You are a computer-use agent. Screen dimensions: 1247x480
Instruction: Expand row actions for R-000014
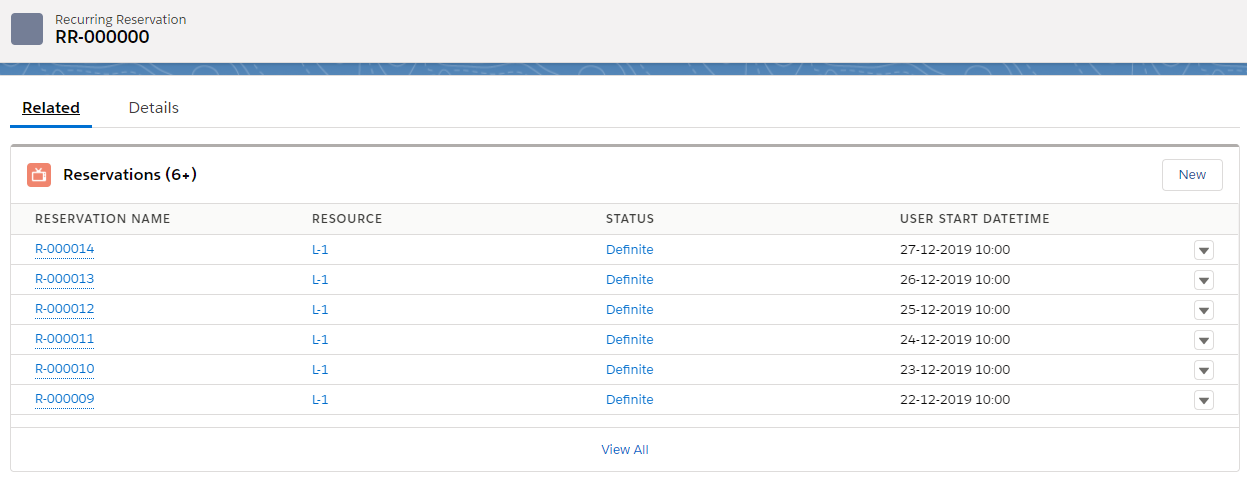(x=1203, y=250)
